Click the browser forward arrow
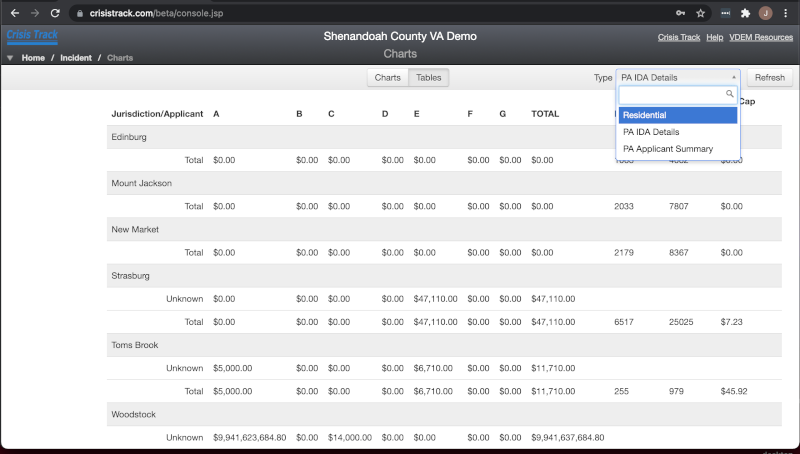800x454 pixels. [x=35, y=13]
